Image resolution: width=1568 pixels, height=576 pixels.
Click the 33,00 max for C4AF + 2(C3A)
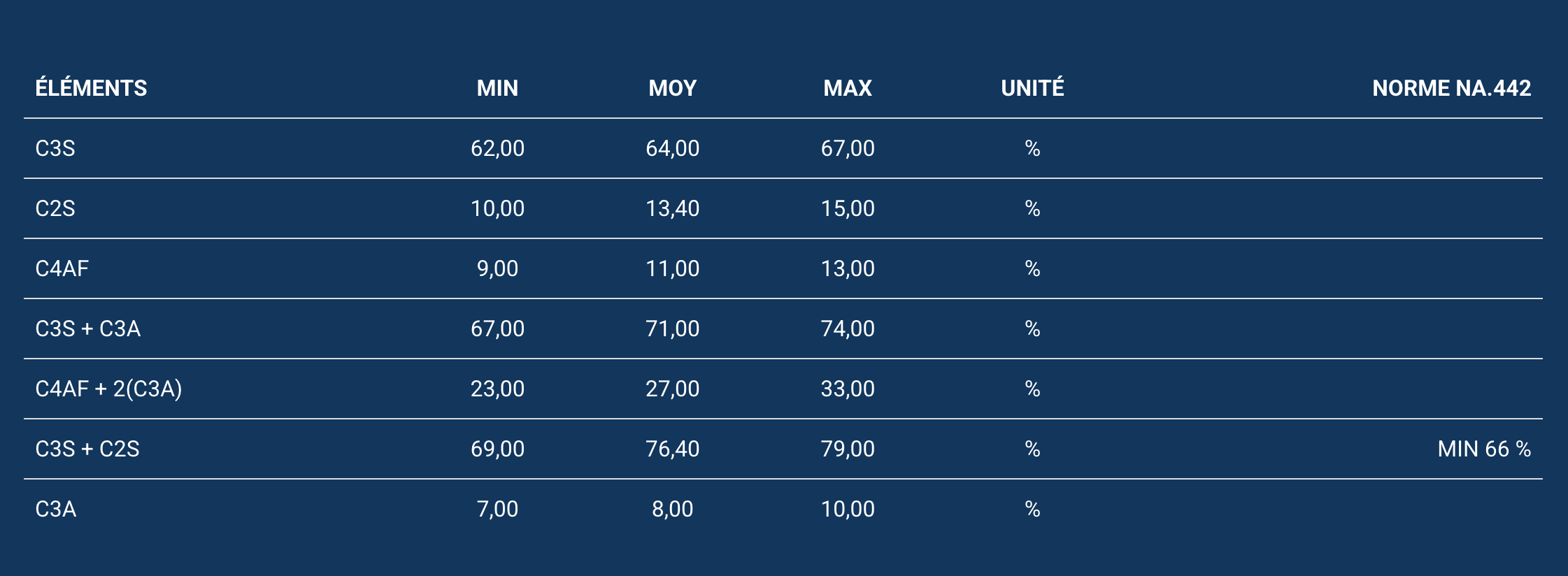click(x=847, y=389)
